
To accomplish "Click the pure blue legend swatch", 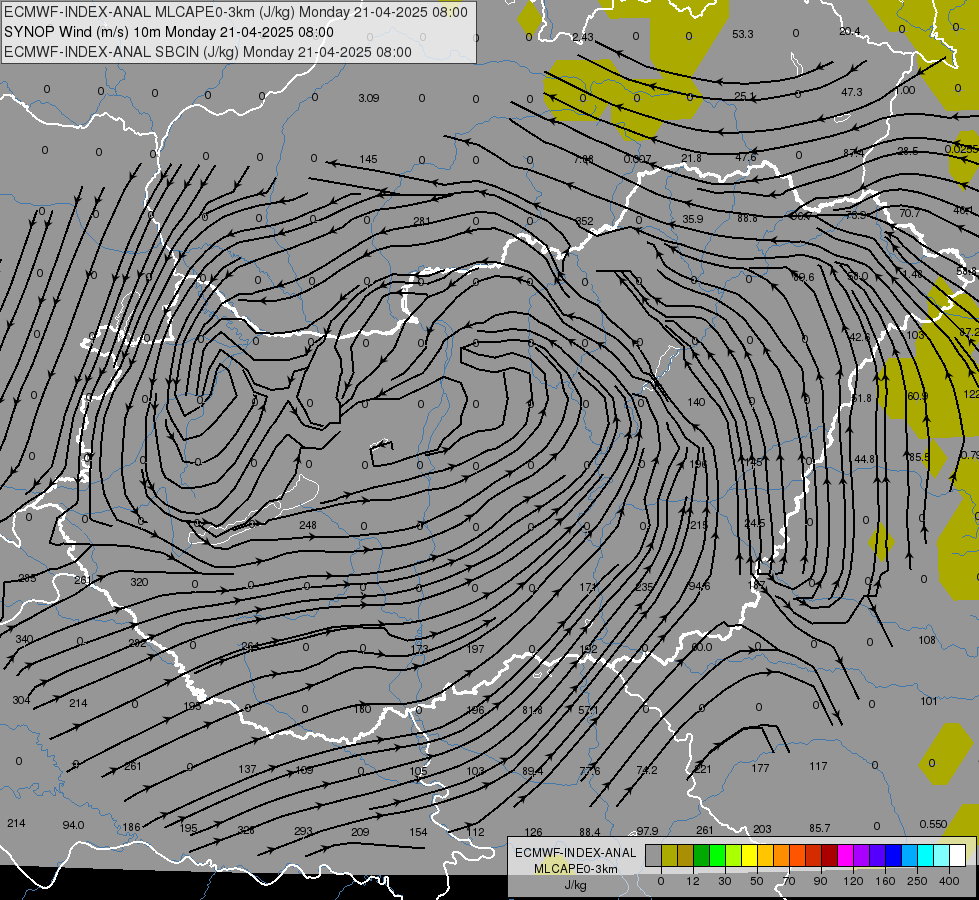I will (893, 855).
